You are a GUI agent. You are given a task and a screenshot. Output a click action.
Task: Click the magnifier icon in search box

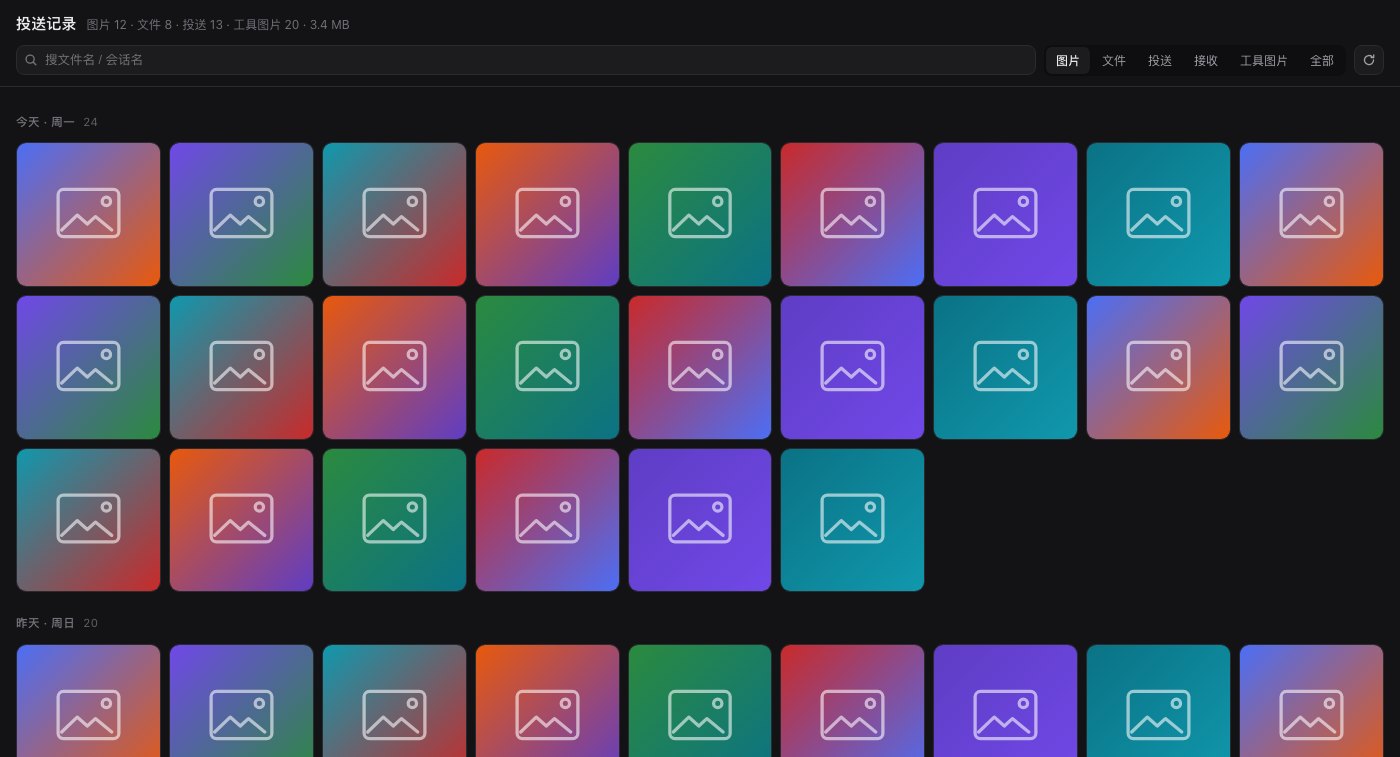(31, 60)
